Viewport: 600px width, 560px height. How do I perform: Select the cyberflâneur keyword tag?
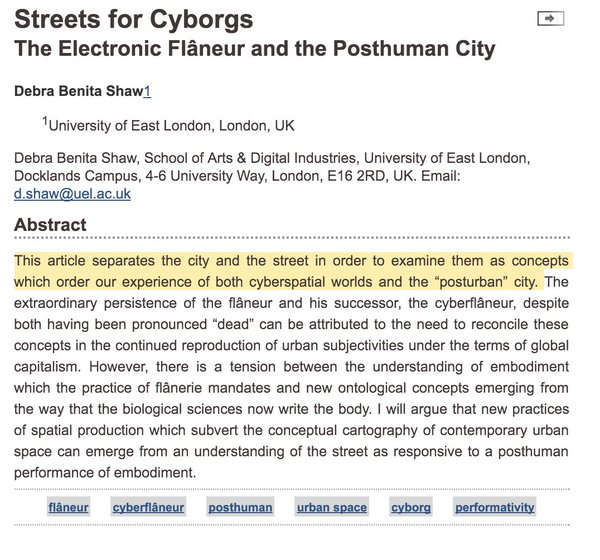[148, 507]
